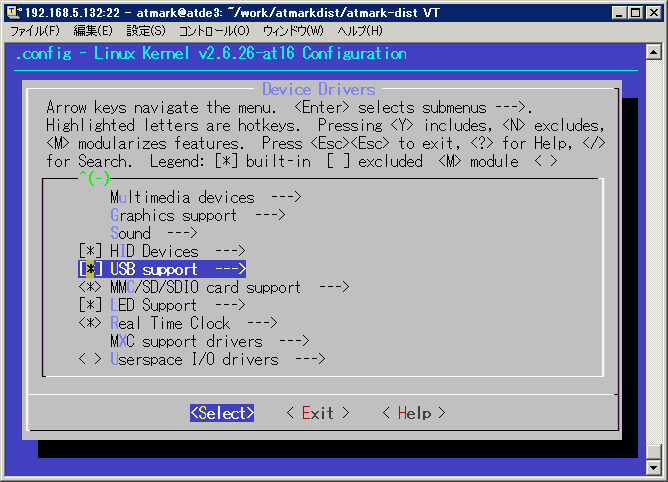
Task: Toggle the Real Time Clock selector
Action: [x=90, y=323]
